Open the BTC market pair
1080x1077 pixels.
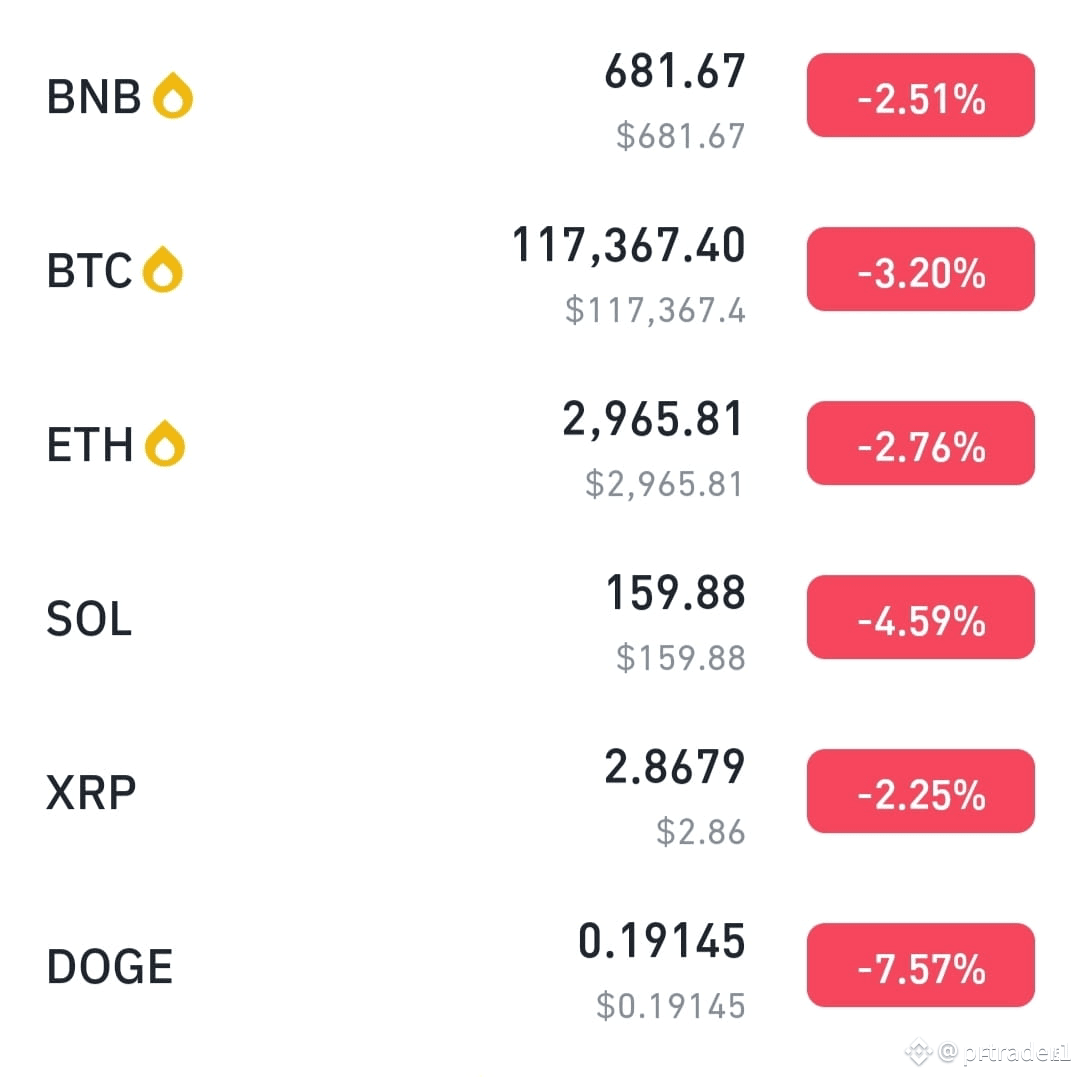(89, 270)
